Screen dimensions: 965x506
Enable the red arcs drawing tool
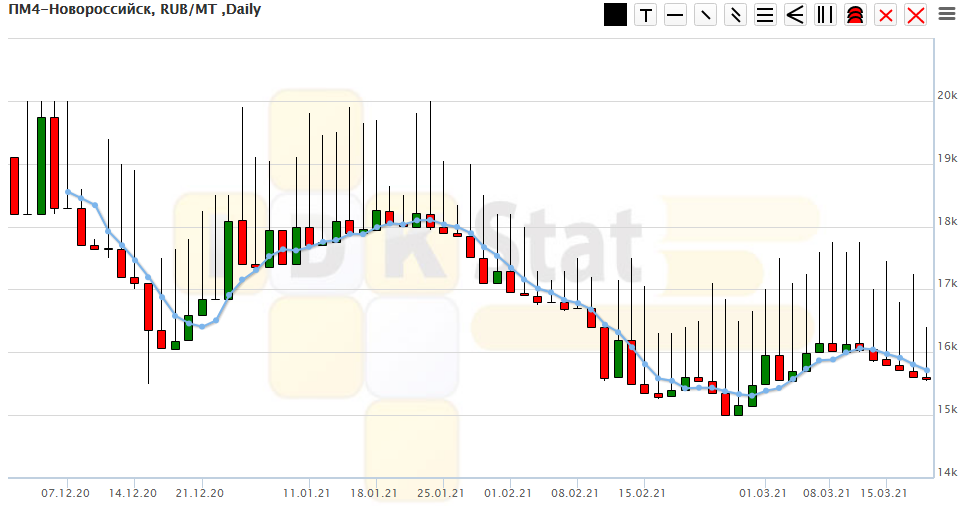coord(855,15)
